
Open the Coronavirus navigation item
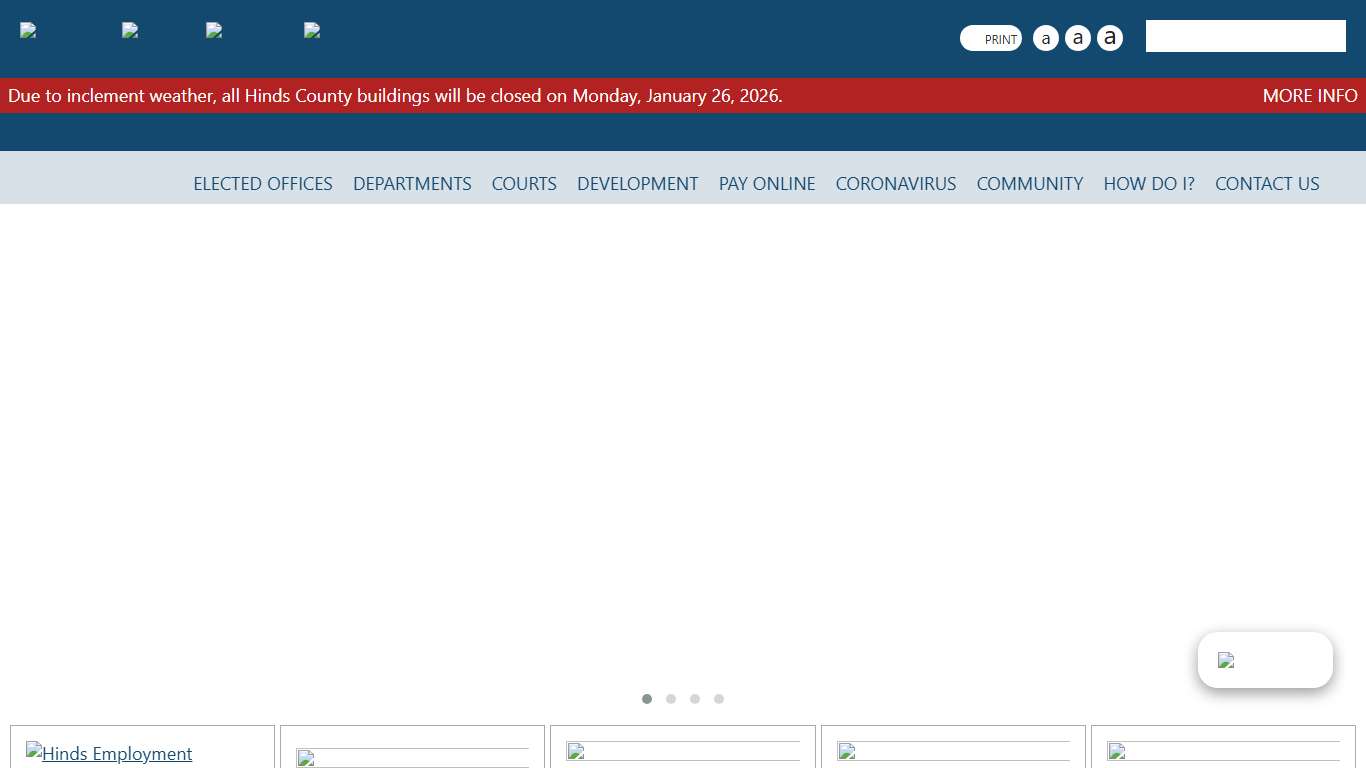(896, 184)
